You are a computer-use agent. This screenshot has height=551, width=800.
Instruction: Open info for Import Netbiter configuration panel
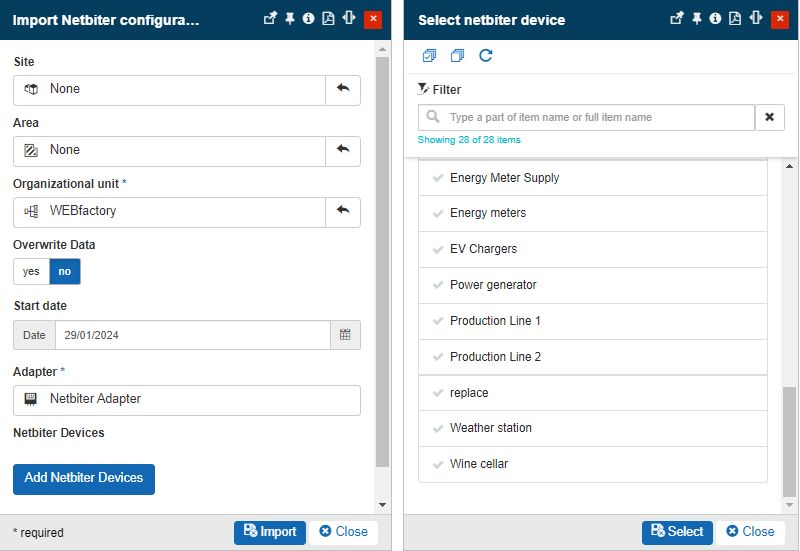(x=308, y=19)
